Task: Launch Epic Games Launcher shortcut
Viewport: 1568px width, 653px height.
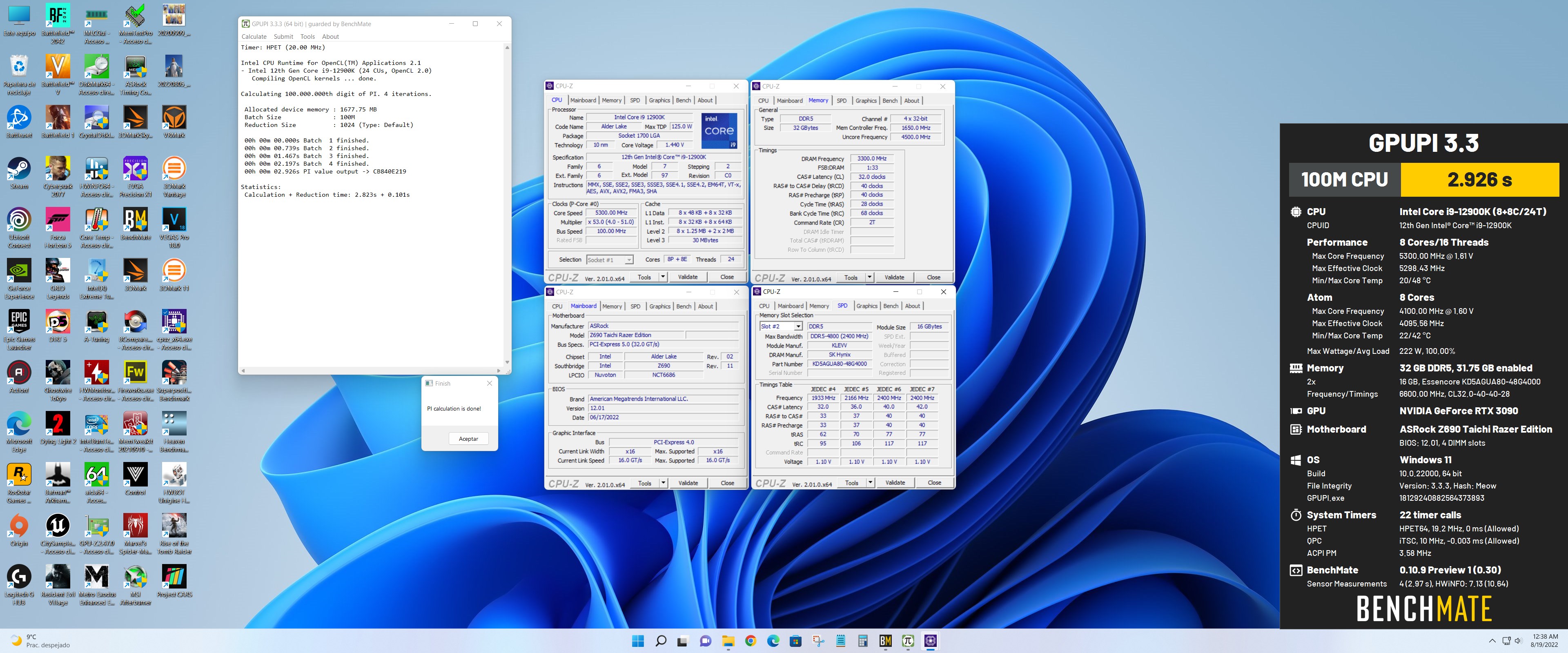Action: [19, 330]
